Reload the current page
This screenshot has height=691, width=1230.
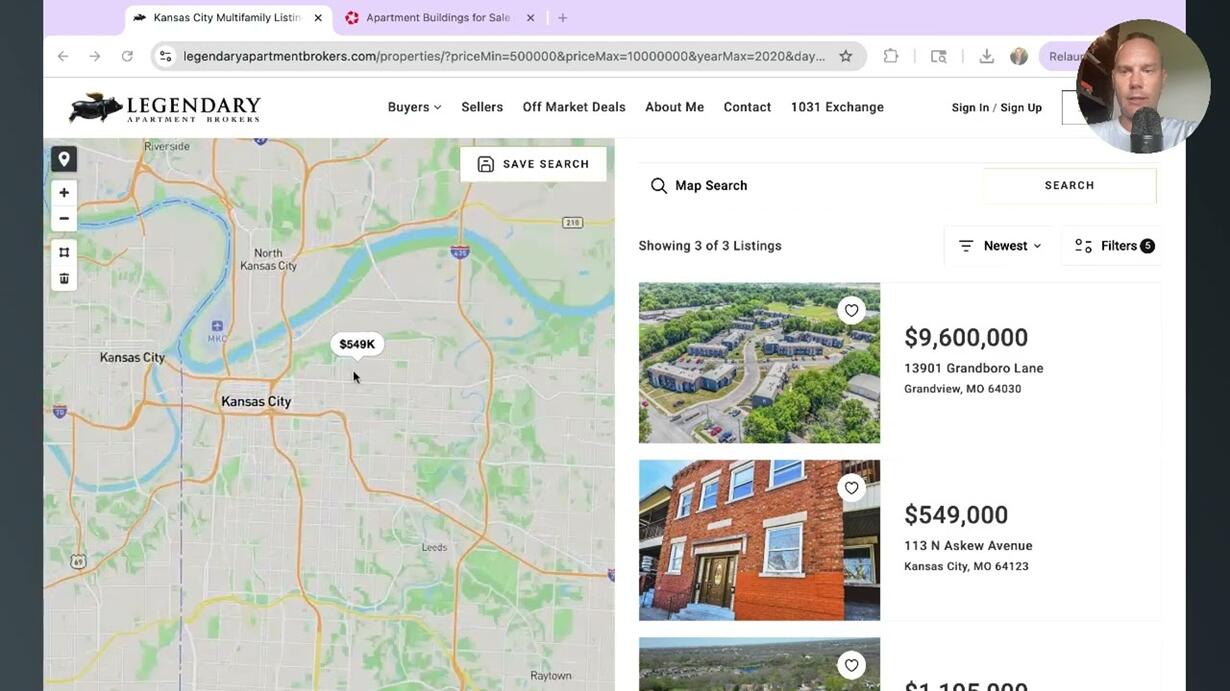click(x=127, y=57)
